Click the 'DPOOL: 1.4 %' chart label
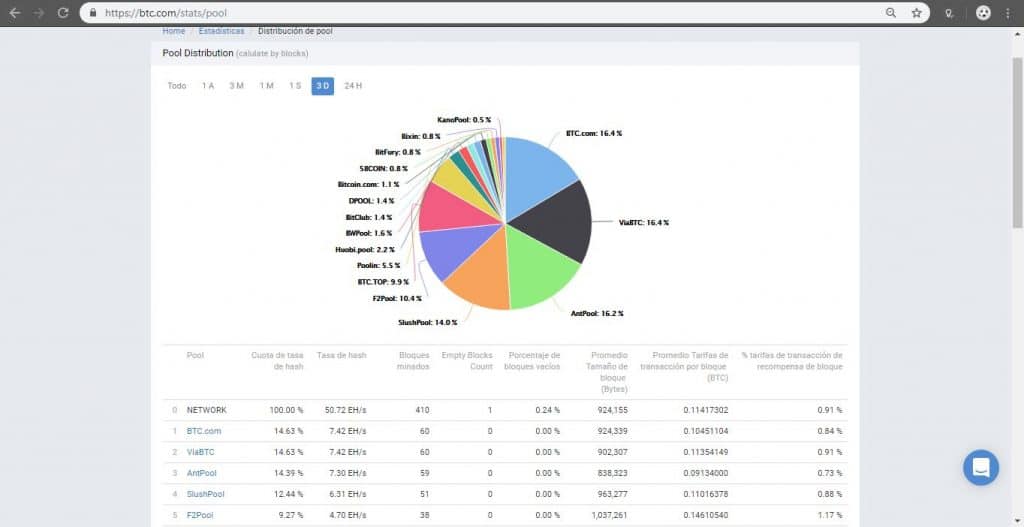Viewport: 1024px width, 527px height. 372,200
